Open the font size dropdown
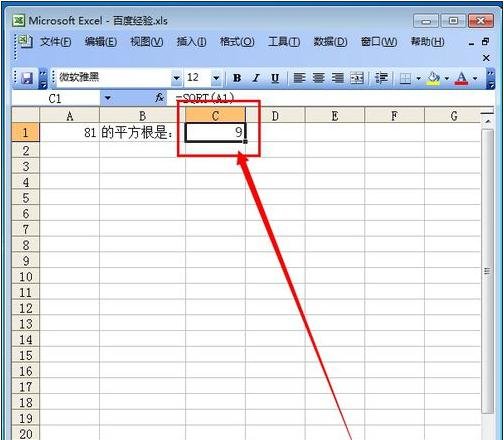Image resolution: width=504 pixels, height=440 pixels. point(216,78)
